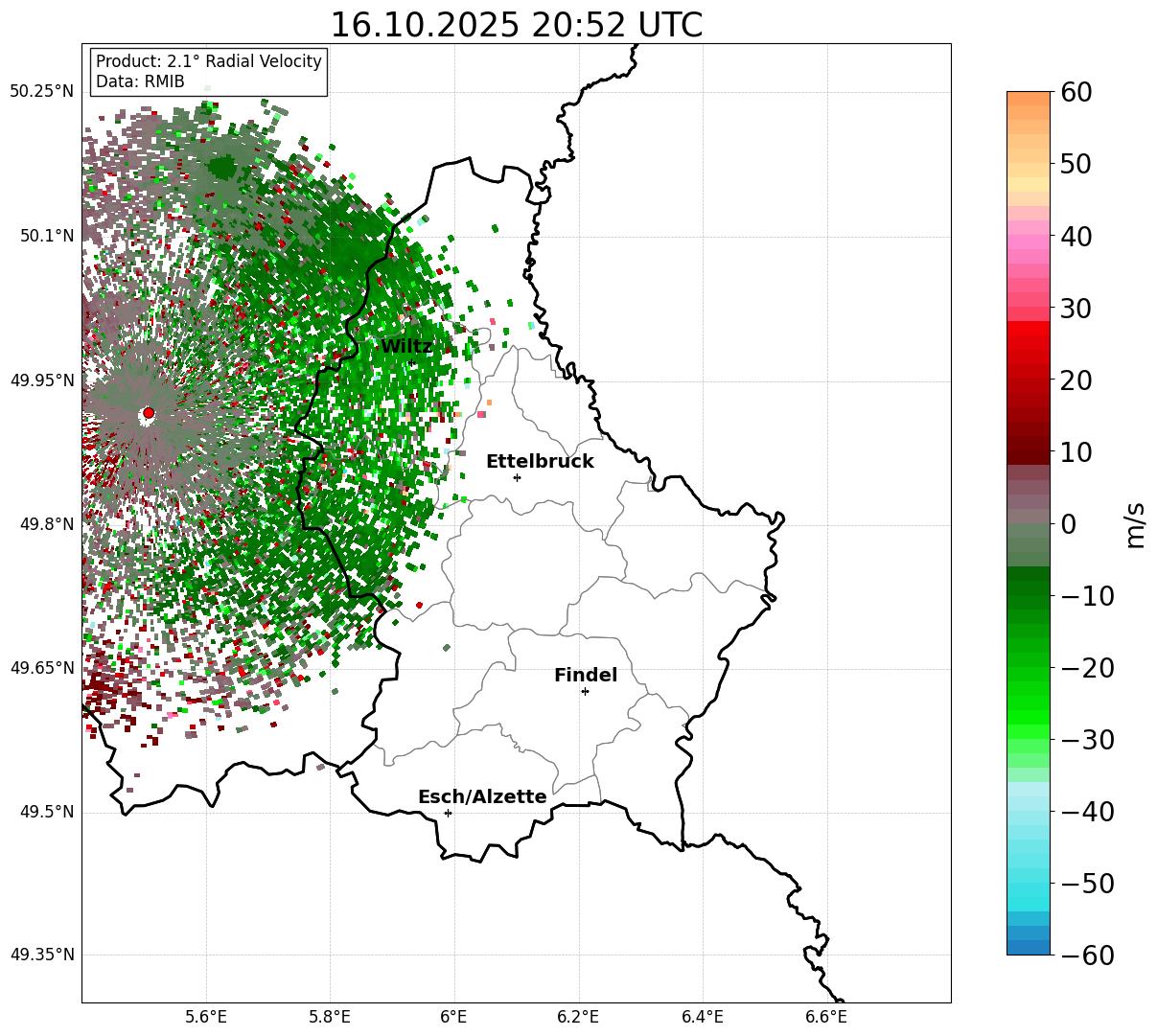The image size is (1157, 1036).
Task: Click the Esch/Alzette station cross marker
Action: [448, 813]
